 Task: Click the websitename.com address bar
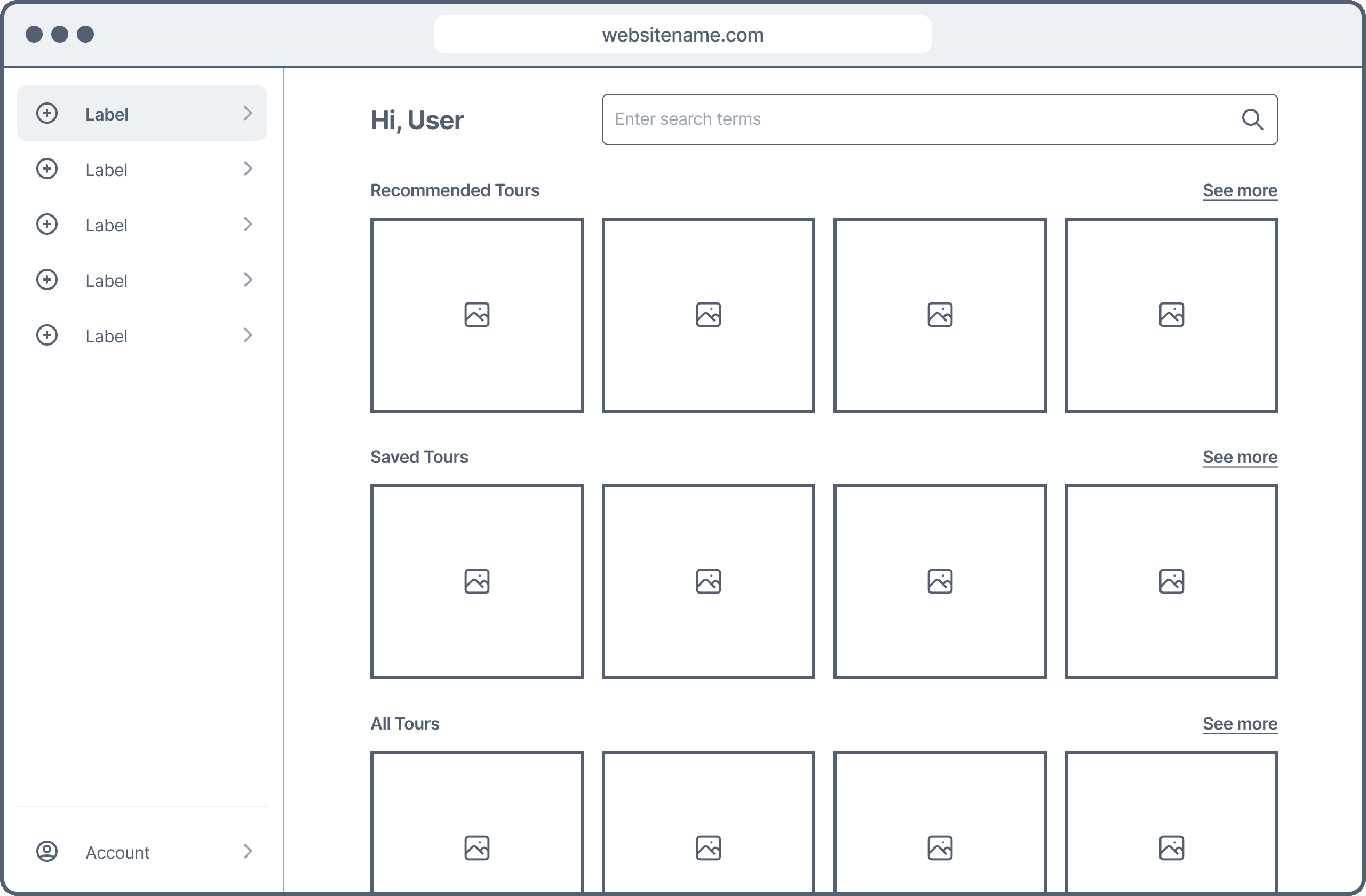coord(682,35)
